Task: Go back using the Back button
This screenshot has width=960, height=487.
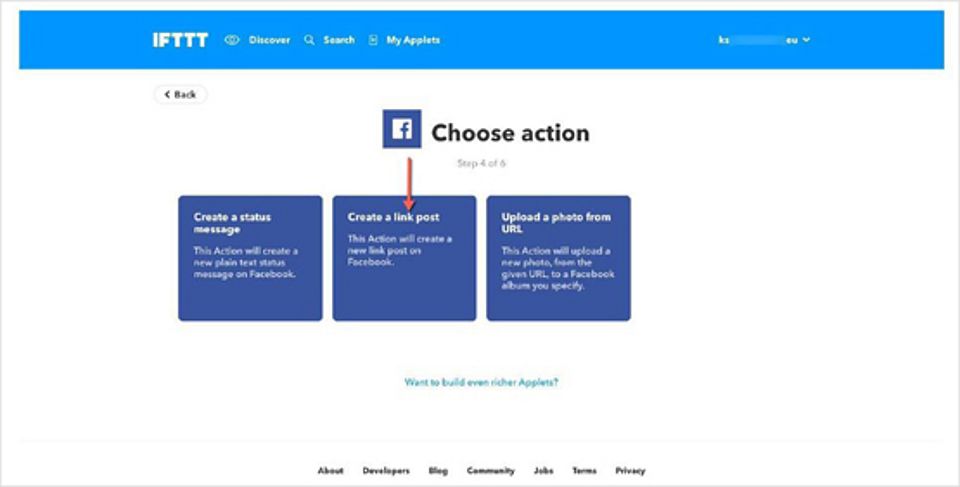Action: (180, 94)
